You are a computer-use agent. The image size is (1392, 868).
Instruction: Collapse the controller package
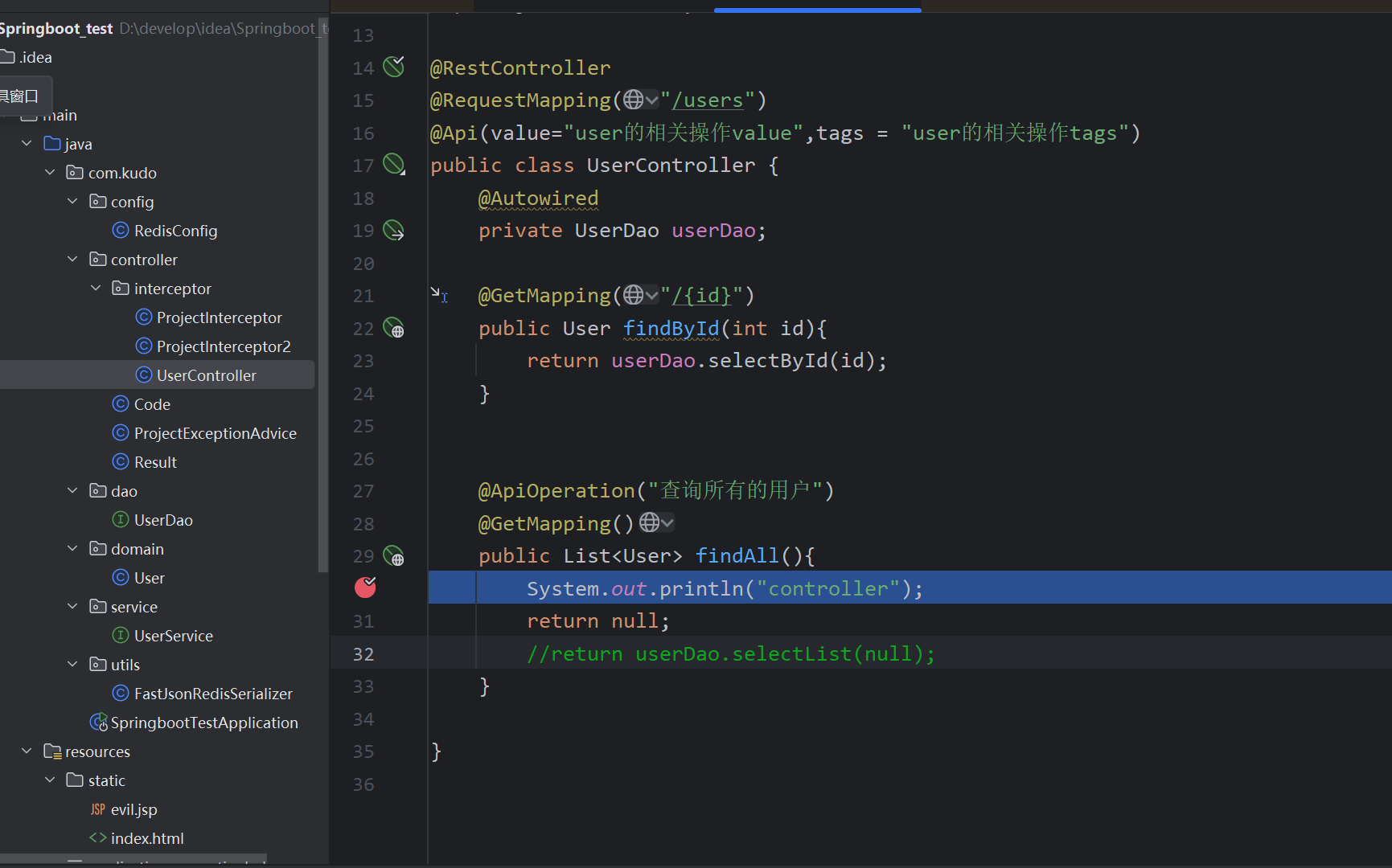click(73, 260)
